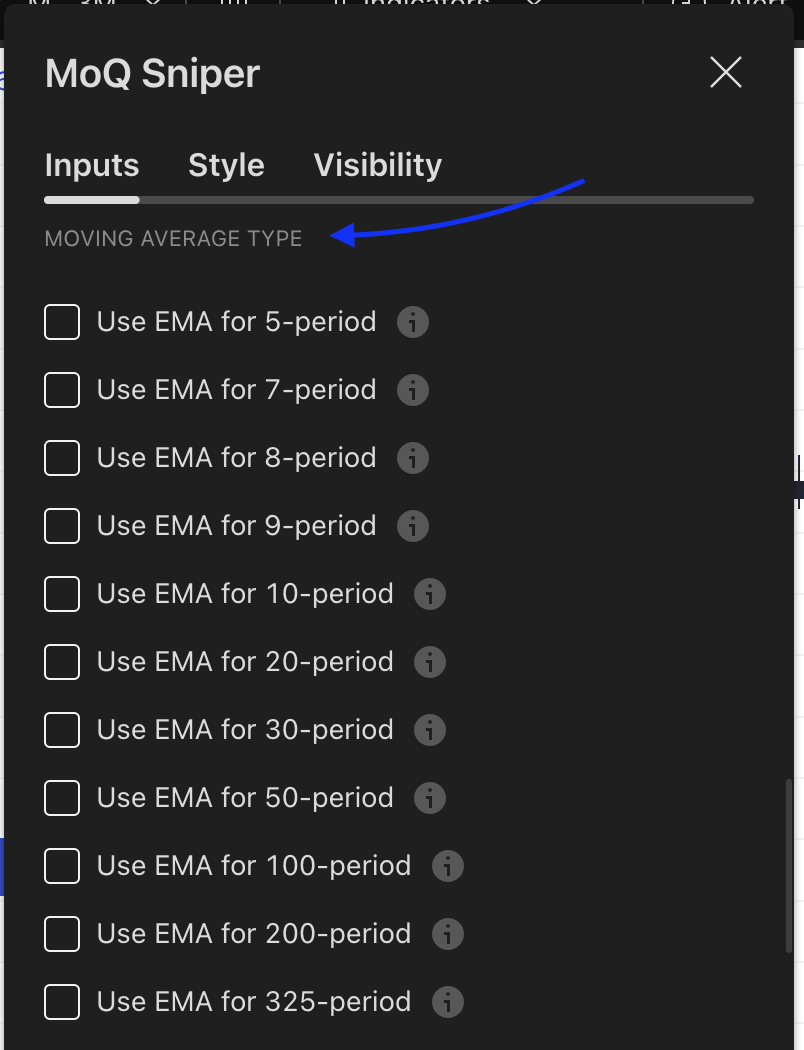Open the Visibility tab
Image resolution: width=804 pixels, height=1050 pixels.
point(378,165)
